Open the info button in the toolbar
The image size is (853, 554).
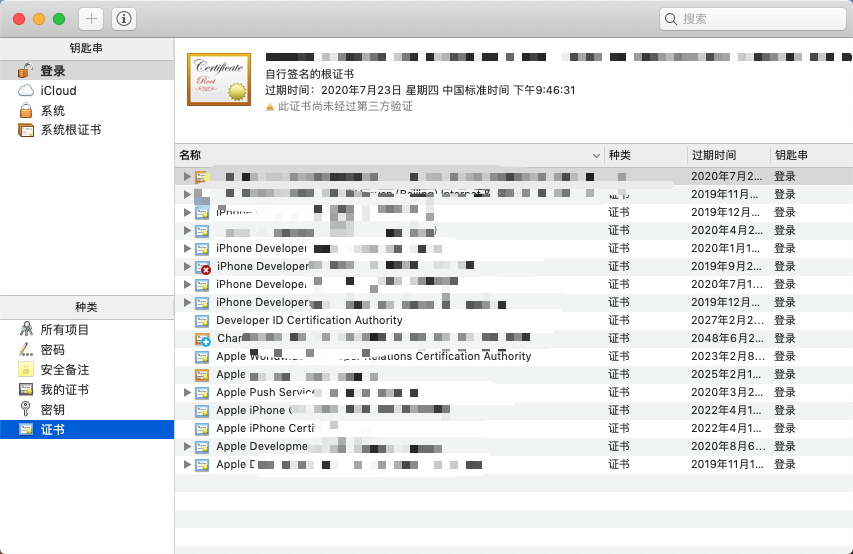pos(123,19)
